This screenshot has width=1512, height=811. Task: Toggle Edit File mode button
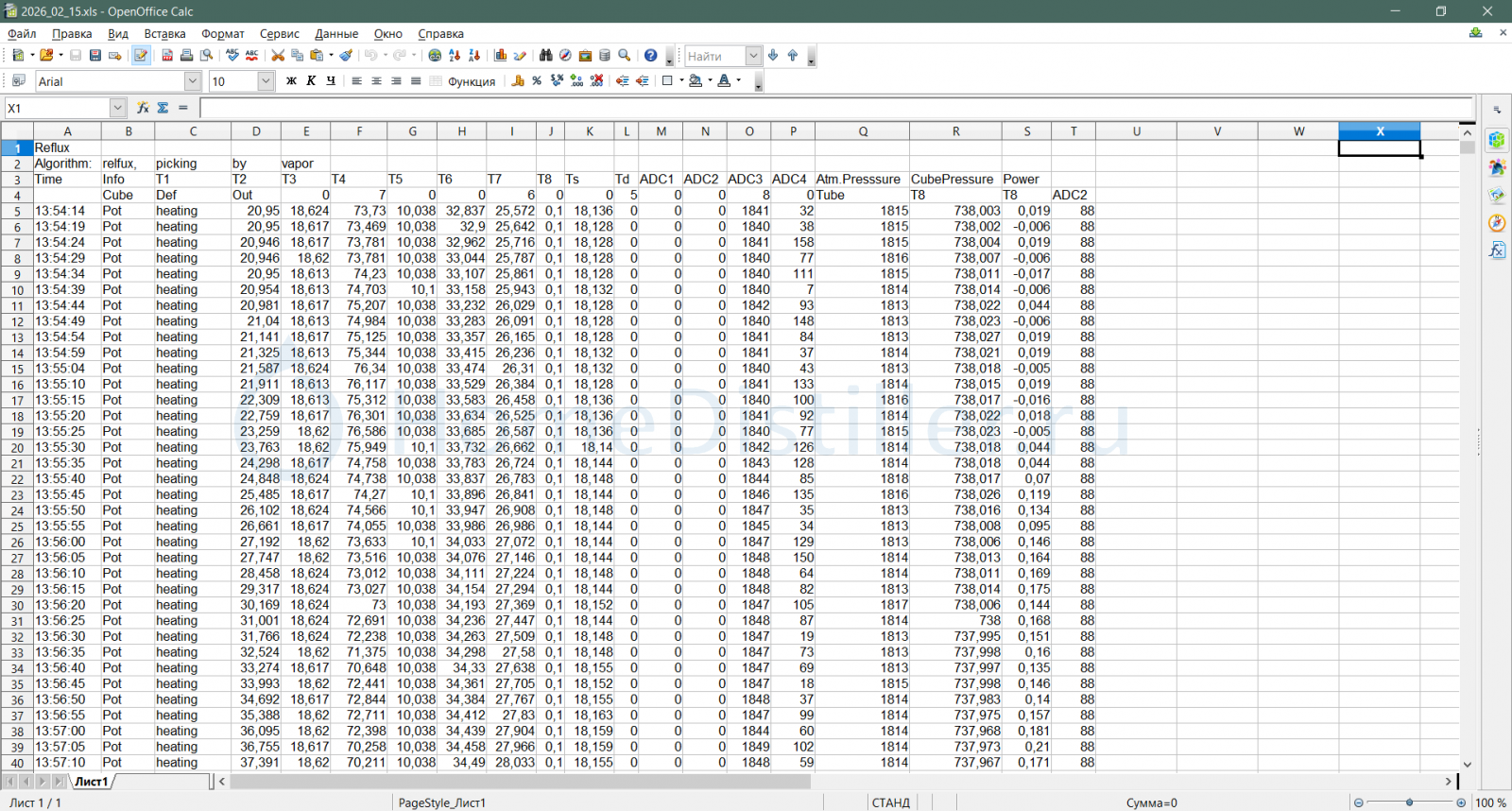[141, 56]
